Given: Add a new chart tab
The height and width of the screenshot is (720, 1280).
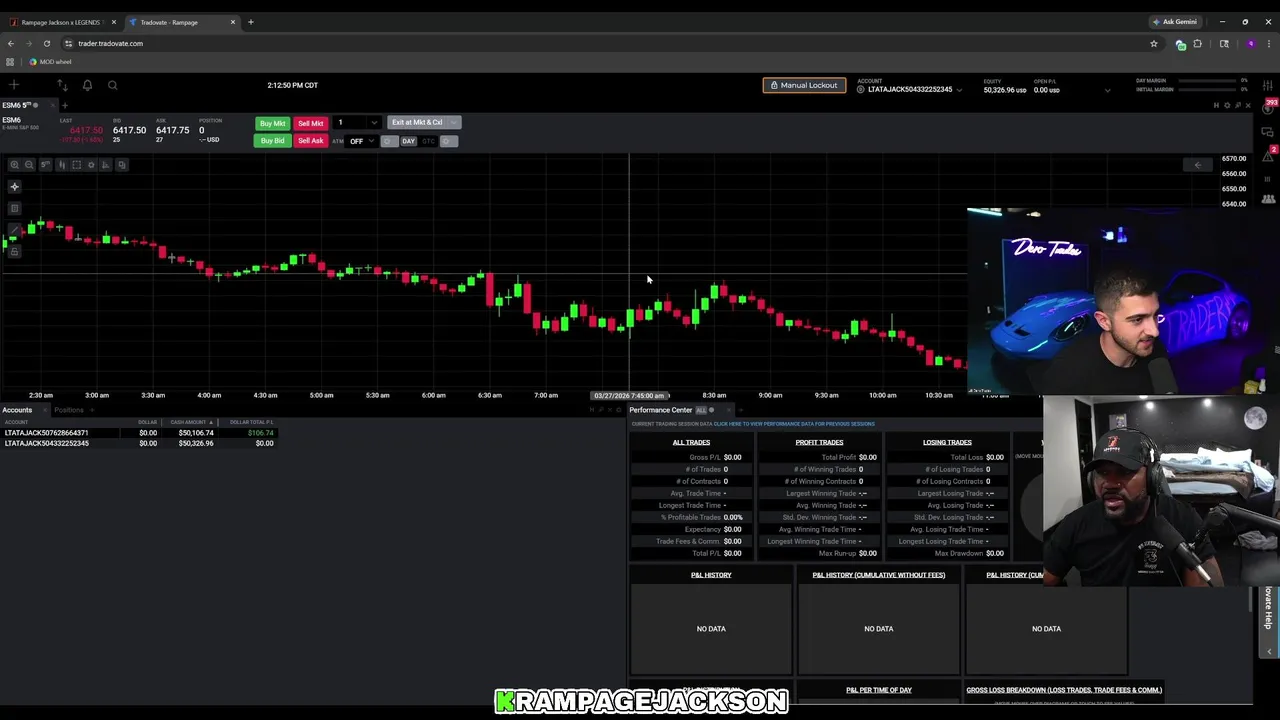Looking at the screenshot, I should click(x=64, y=105).
